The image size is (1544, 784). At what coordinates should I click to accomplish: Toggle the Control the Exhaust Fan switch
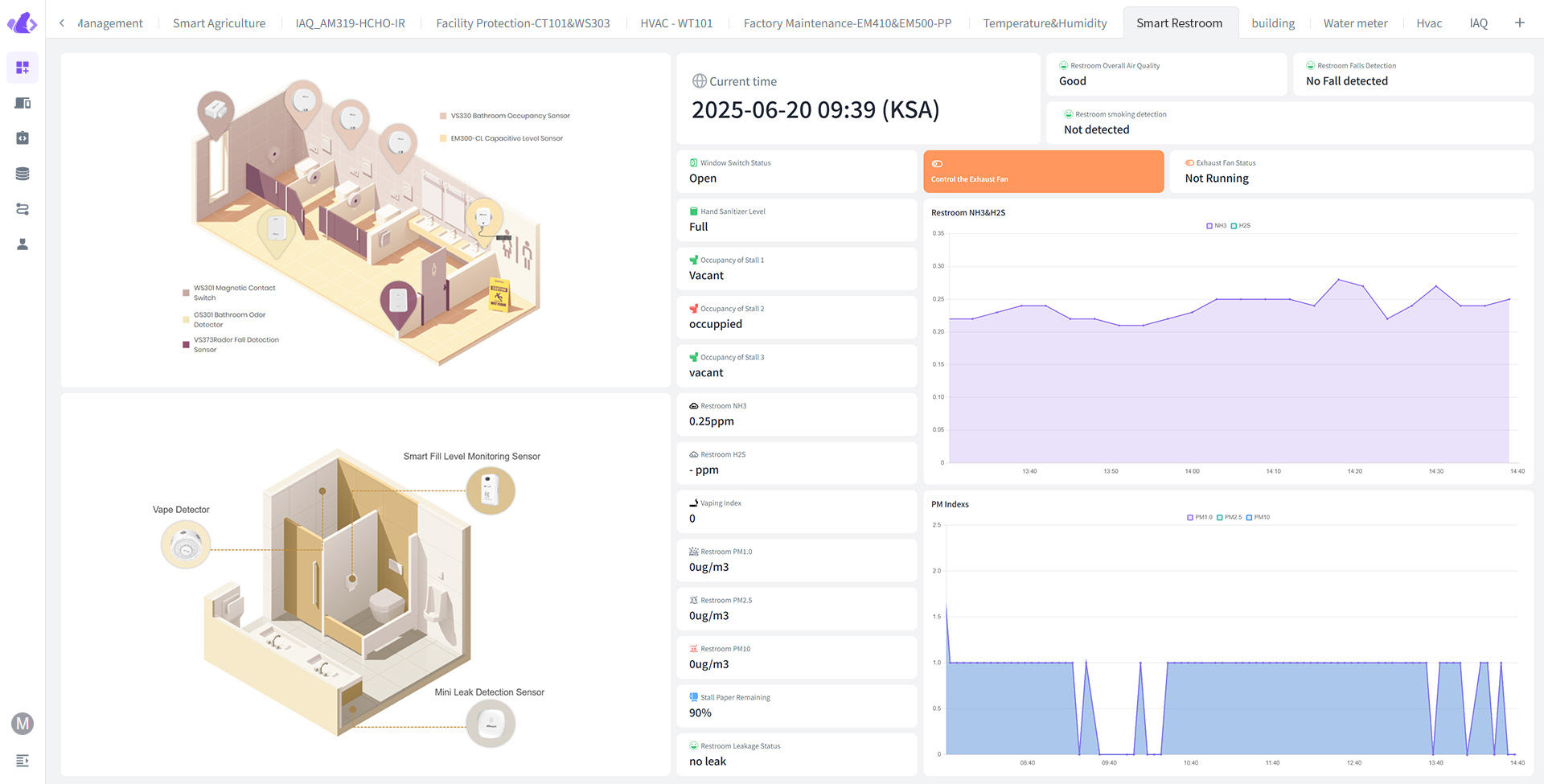click(x=938, y=164)
